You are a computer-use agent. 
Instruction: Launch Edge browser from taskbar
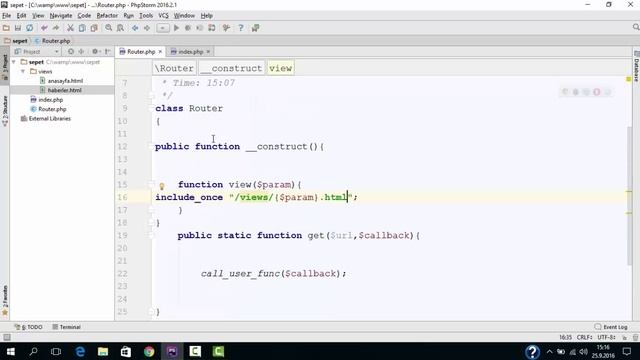(x=80, y=351)
